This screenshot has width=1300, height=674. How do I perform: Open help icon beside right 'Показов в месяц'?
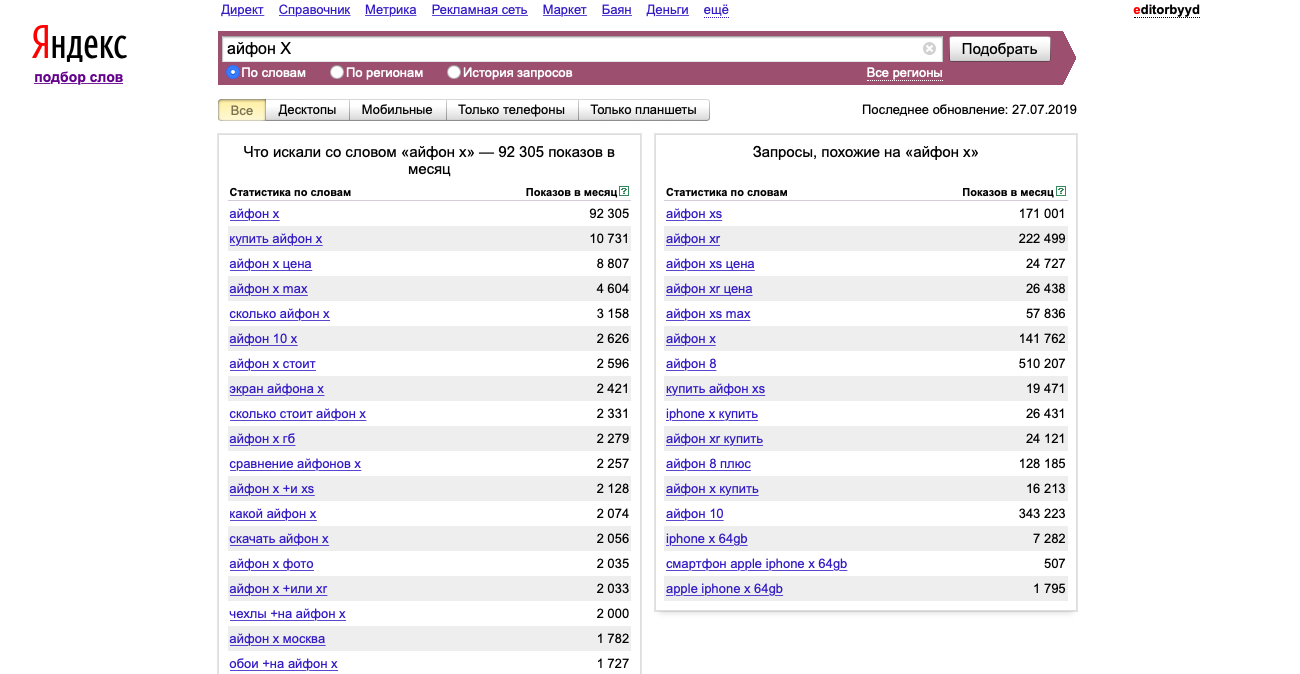tap(1061, 191)
